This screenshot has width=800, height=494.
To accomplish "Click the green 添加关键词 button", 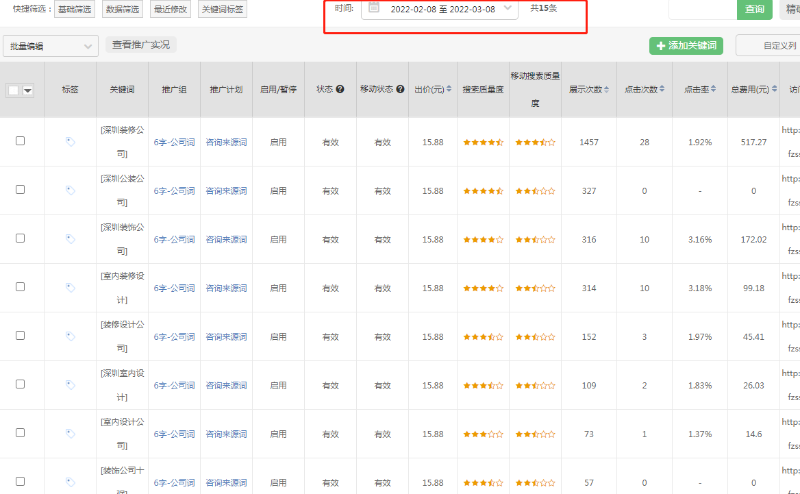I will (685, 46).
